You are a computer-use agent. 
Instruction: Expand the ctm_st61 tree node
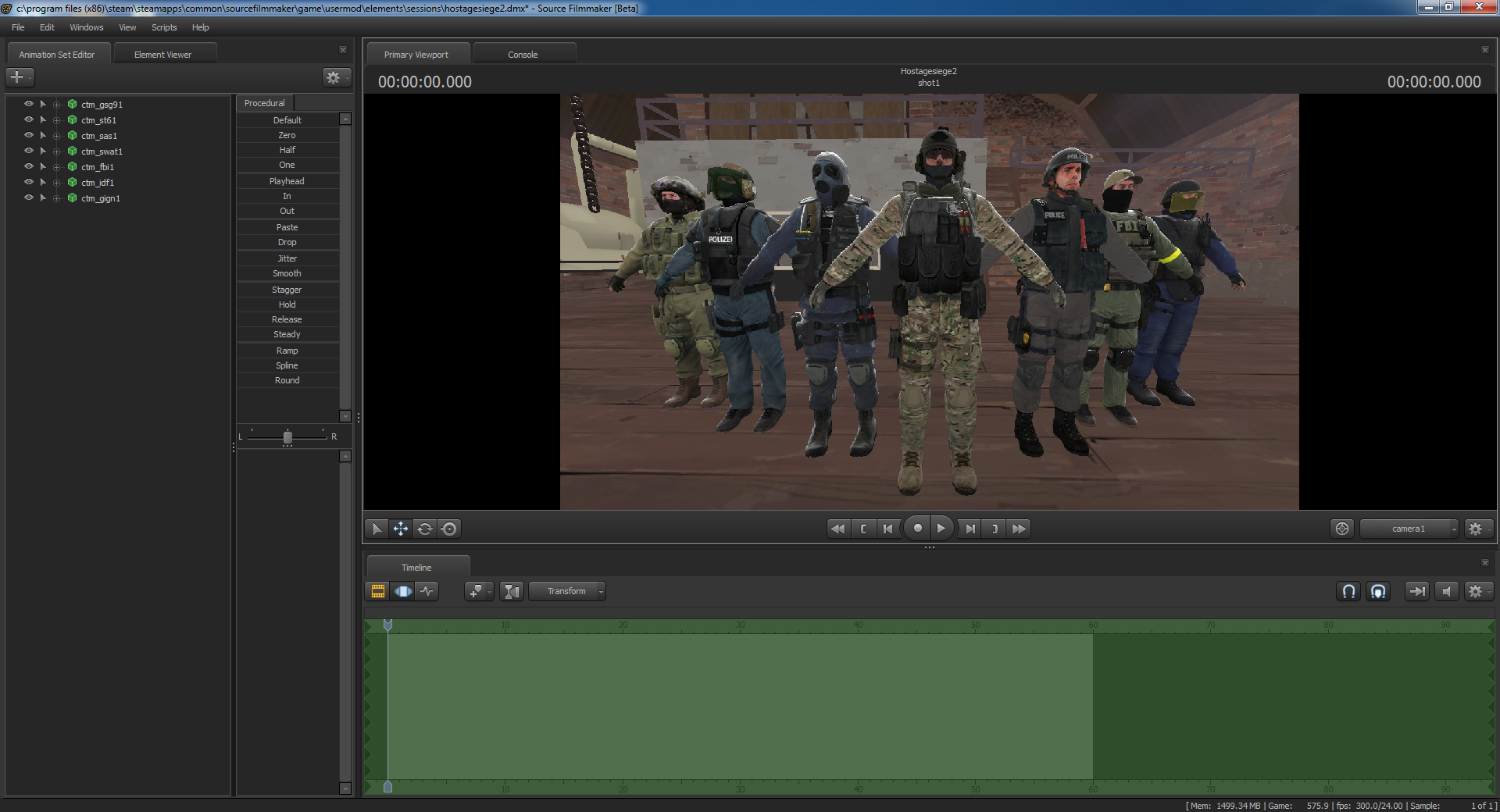click(x=56, y=120)
